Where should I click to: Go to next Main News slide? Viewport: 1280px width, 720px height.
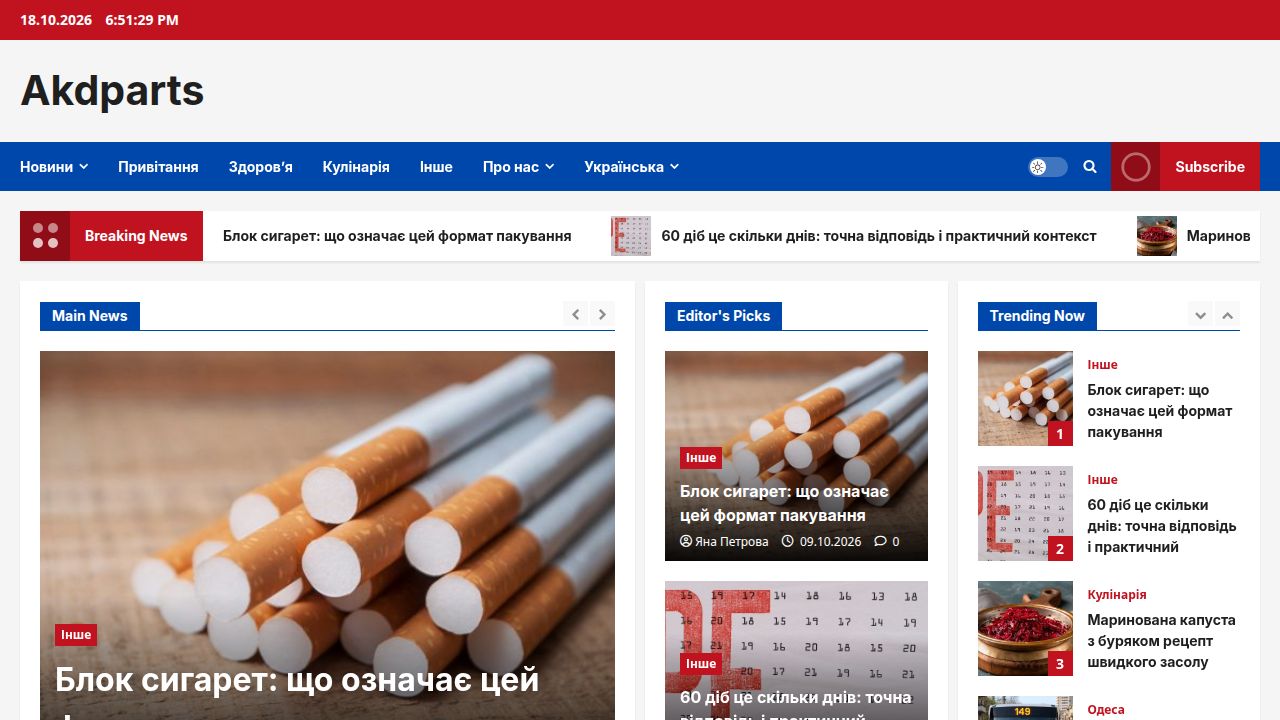coord(602,314)
